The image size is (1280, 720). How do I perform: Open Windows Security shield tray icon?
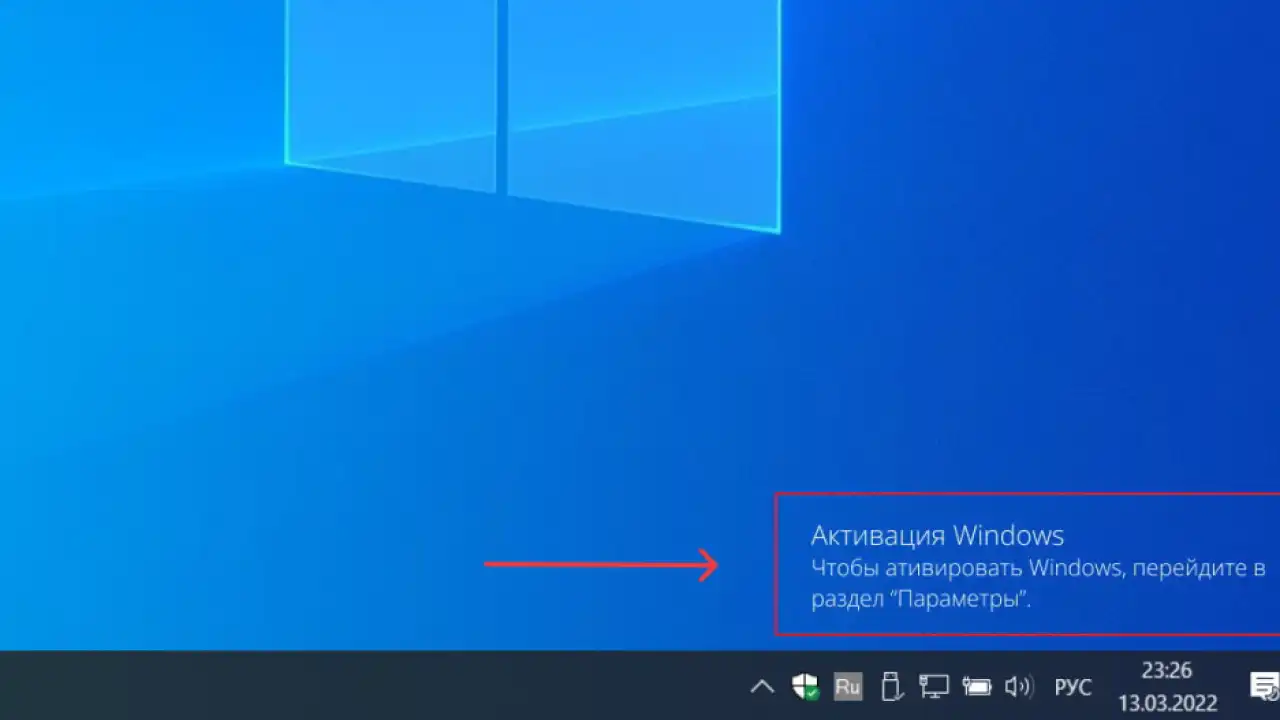805,686
